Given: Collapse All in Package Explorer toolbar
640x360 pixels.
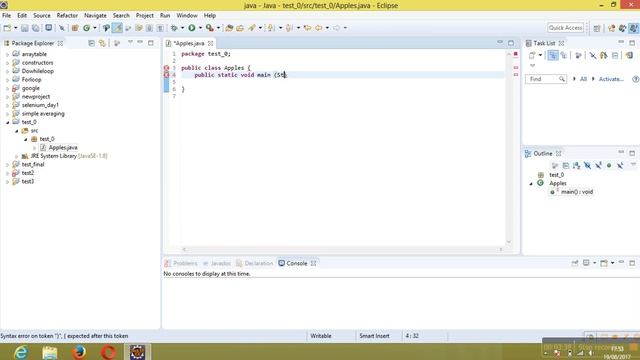Looking at the screenshot, I should pos(91,43).
